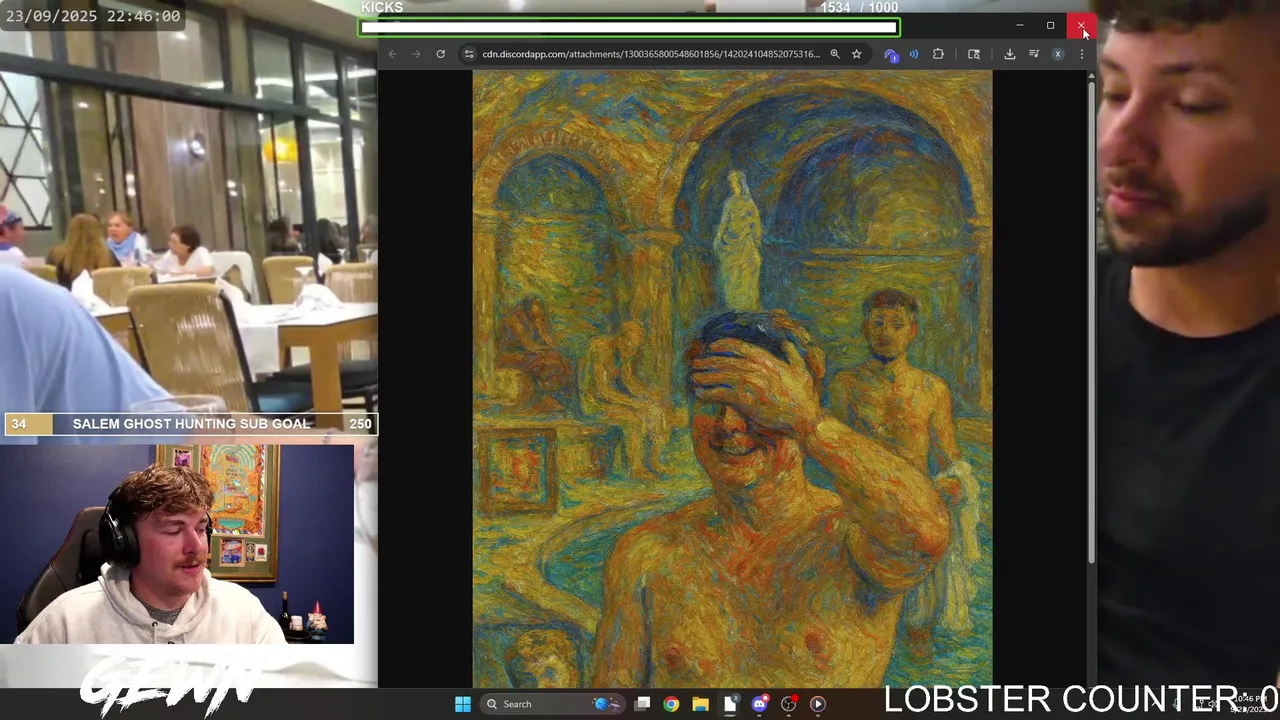Click the Google Lens search icon
The width and height of the screenshot is (1280, 720).
tap(974, 54)
